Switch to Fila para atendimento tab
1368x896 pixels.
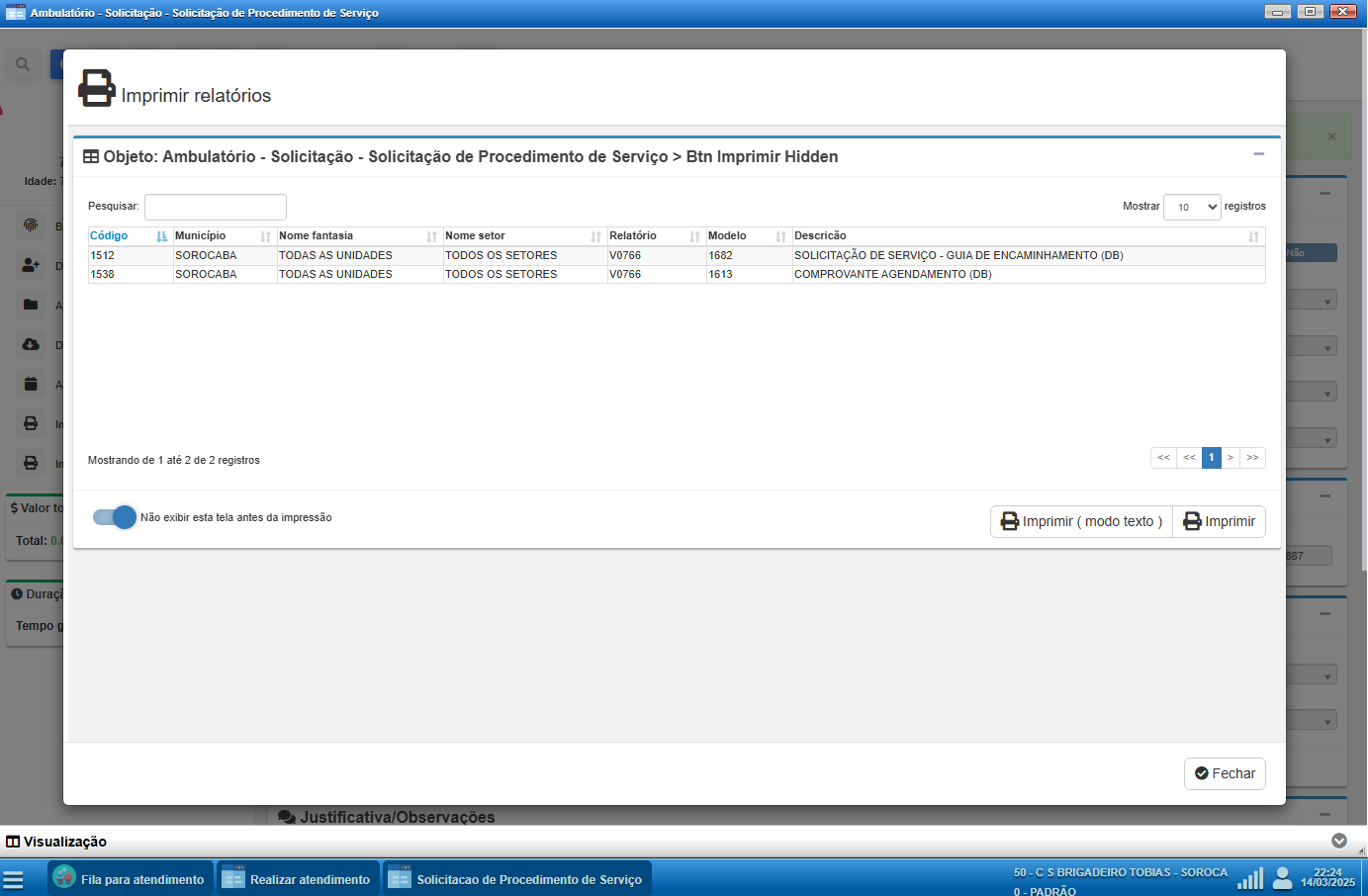tap(131, 879)
